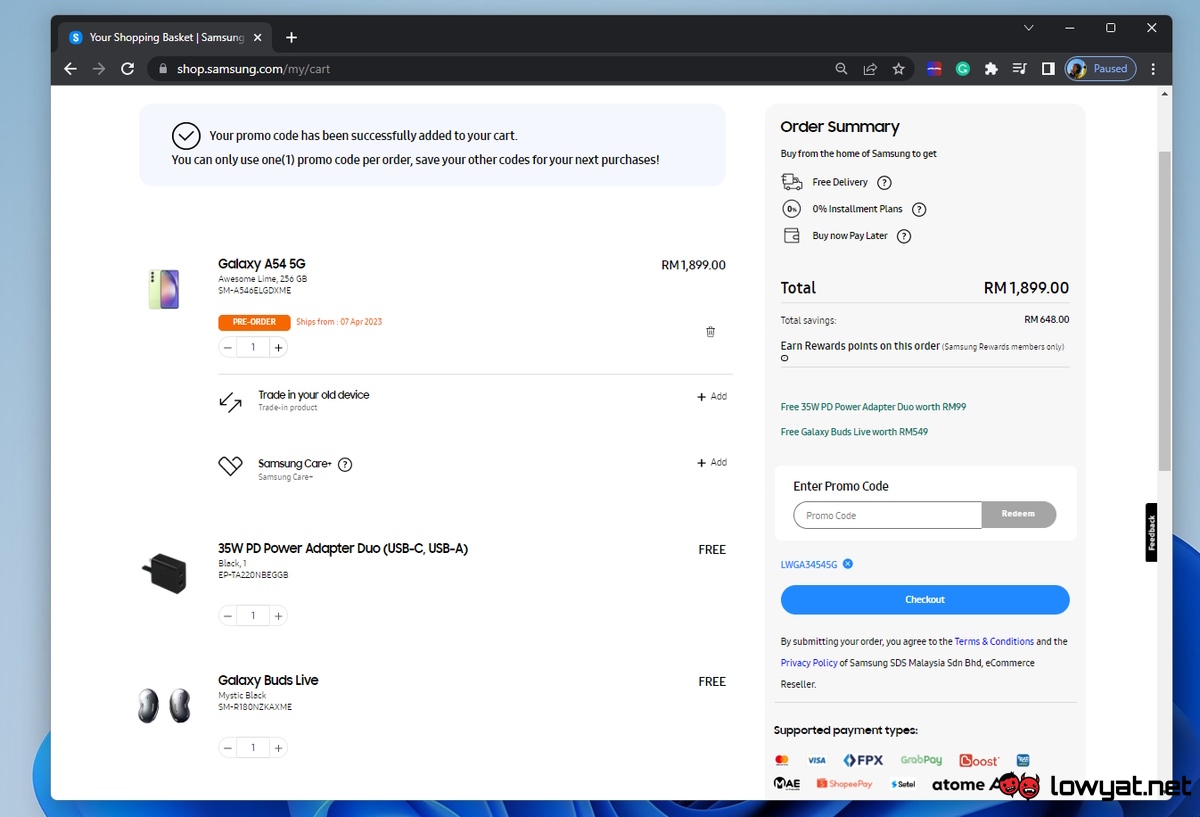Screen dimensions: 1200x817
Task: Focus the Promo Code input field
Action: (x=888, y=515)
